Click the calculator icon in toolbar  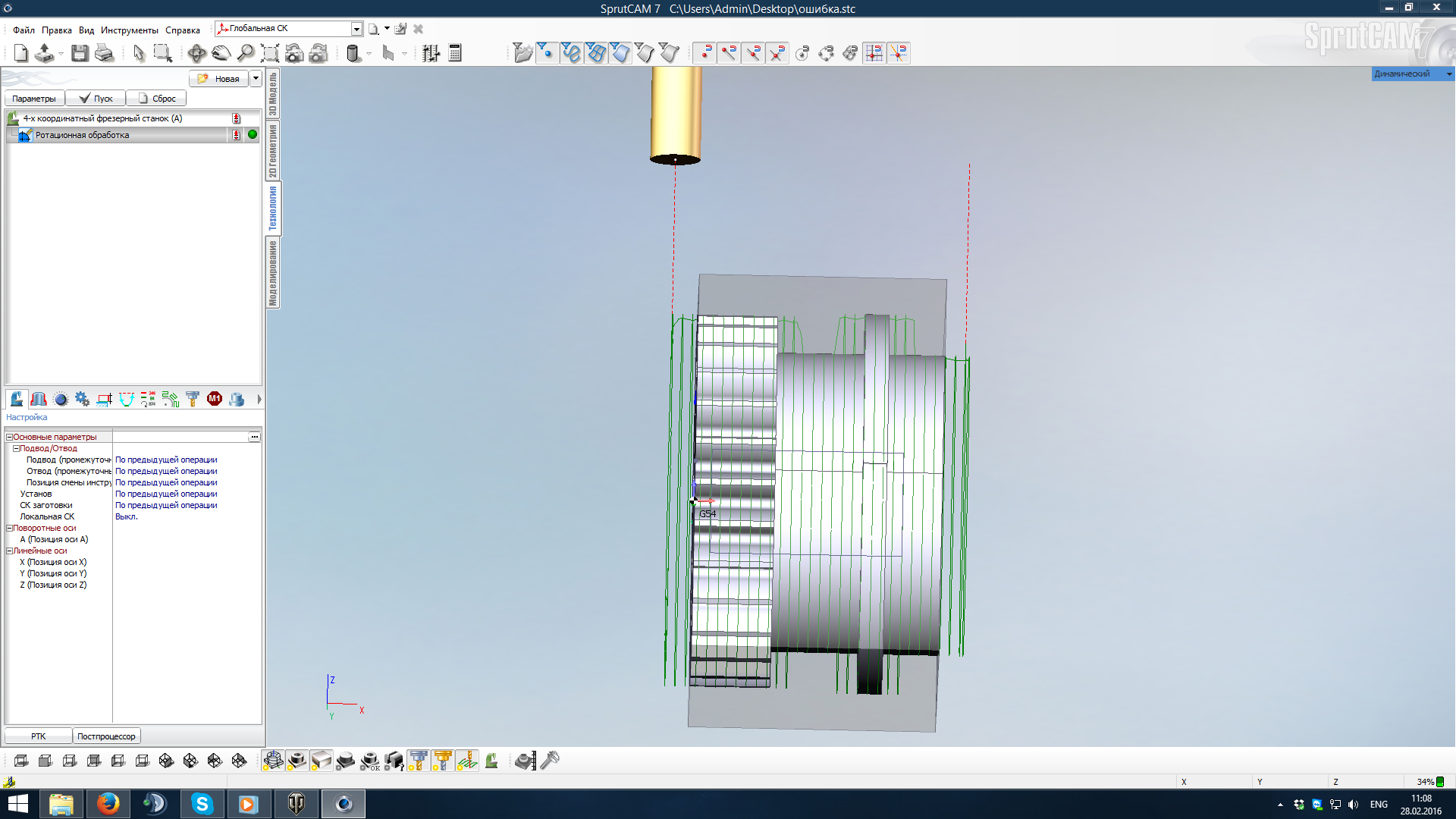pyautogui.click(x=455, y=53)
